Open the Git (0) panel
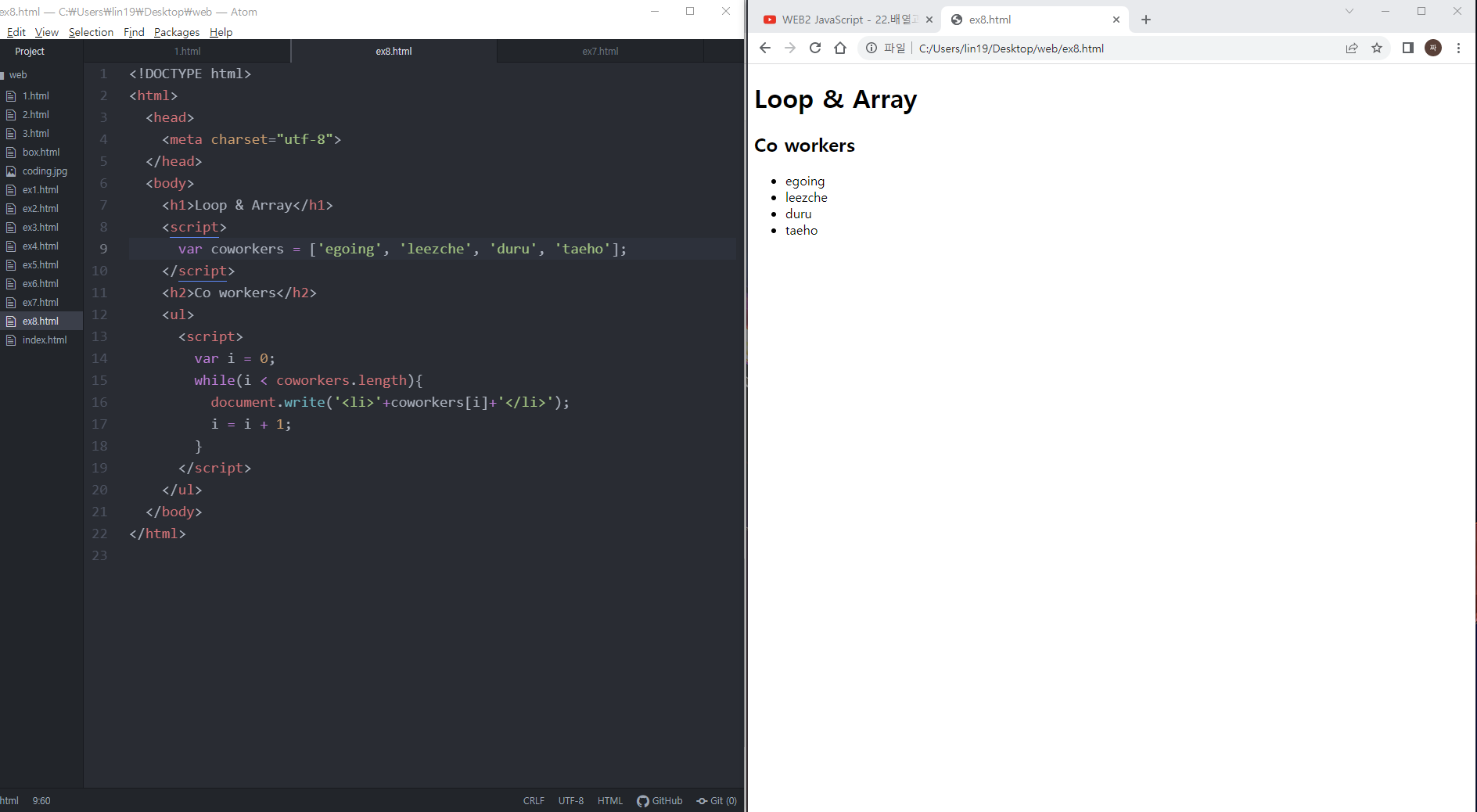Image resolution: width=1477 pixels, height=812 pixels. click(717, 801)
